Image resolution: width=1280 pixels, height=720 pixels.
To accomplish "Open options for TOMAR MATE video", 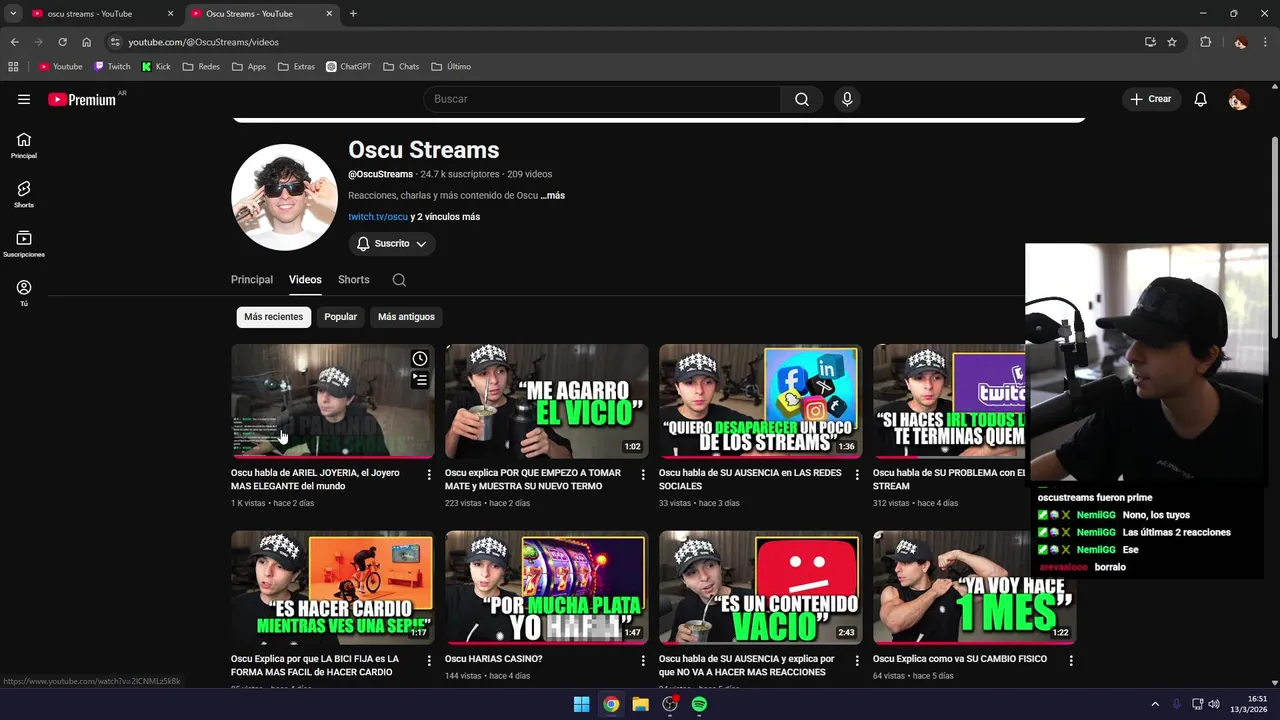I will click(x=643, y=474).
